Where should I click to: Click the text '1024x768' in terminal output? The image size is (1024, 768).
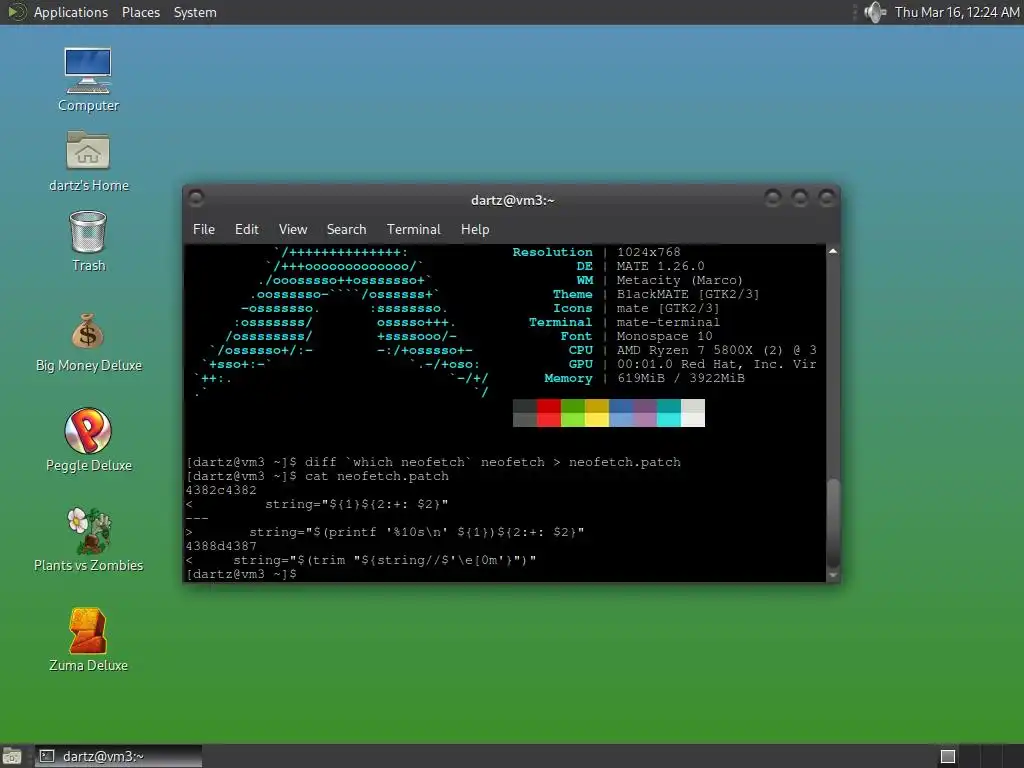tap(648, 252)
